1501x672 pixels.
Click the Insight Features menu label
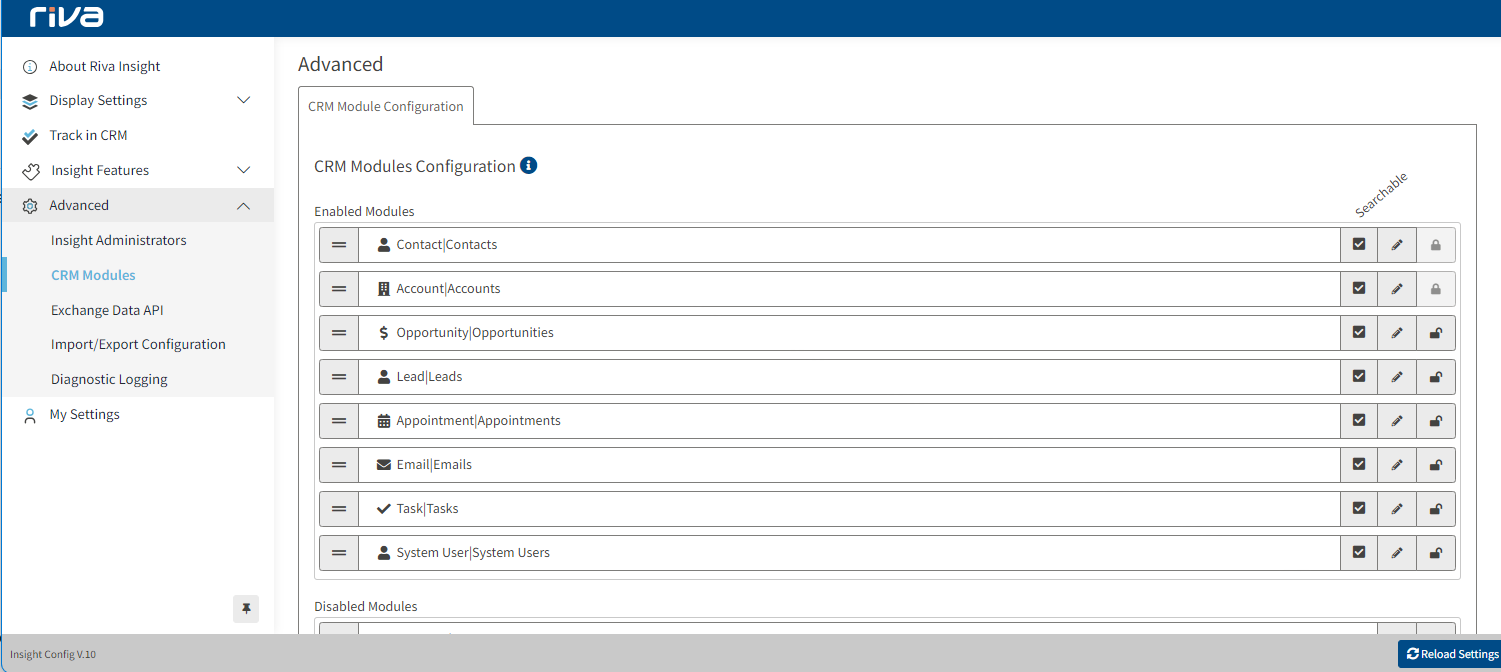coord(100,170)
